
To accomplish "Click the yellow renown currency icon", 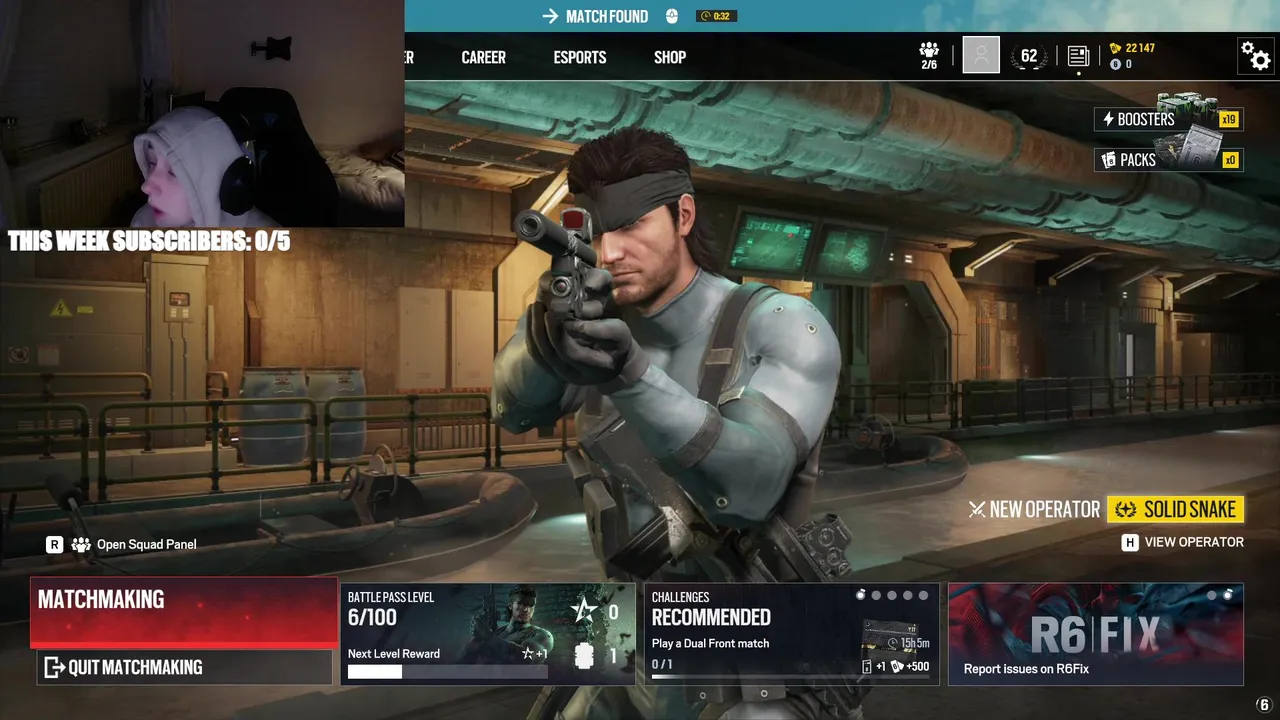I will pos(1116,48).
